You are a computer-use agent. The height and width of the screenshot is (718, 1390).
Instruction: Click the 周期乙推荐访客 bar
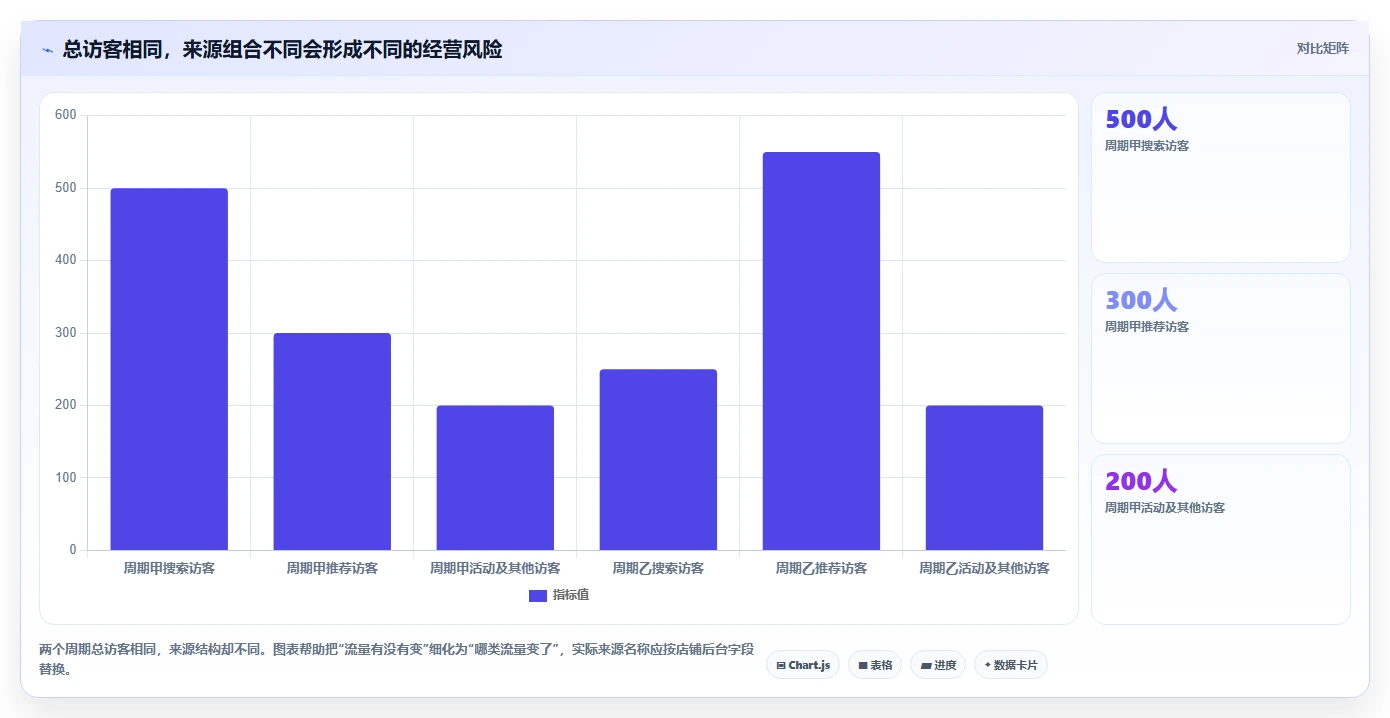[x=821, y=351]
